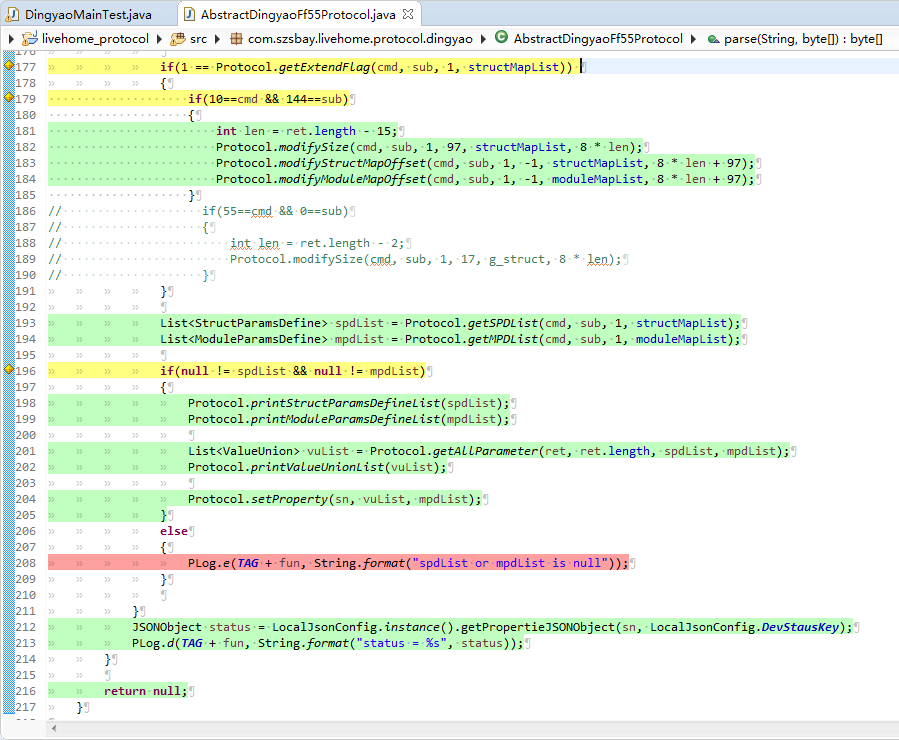Image resolution: width=899 pixels, height=740 pixels.
Task: Click line number 208 in the gutter
Action: pos(27,562)
